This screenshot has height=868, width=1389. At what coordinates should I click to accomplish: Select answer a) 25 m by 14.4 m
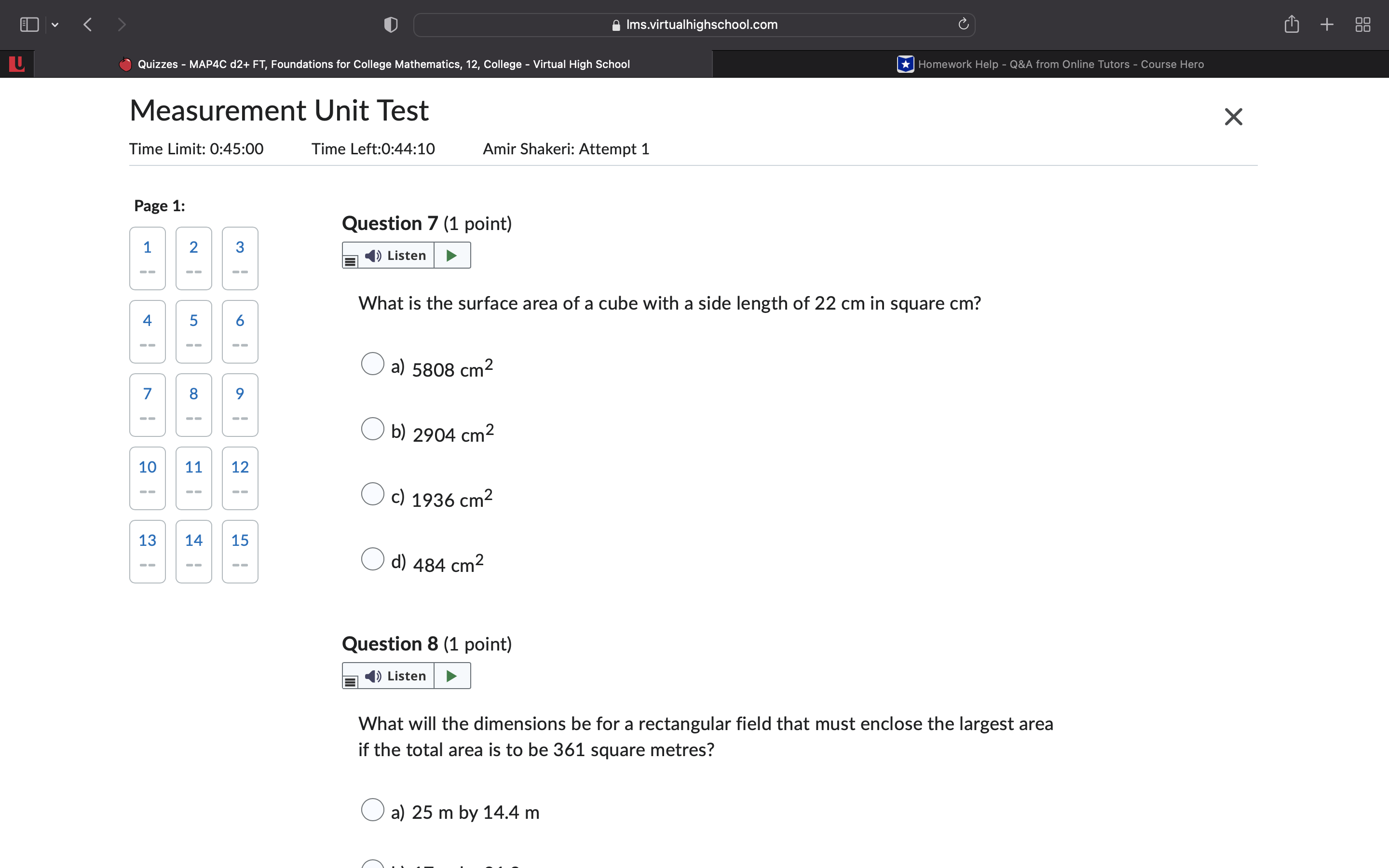373,810
